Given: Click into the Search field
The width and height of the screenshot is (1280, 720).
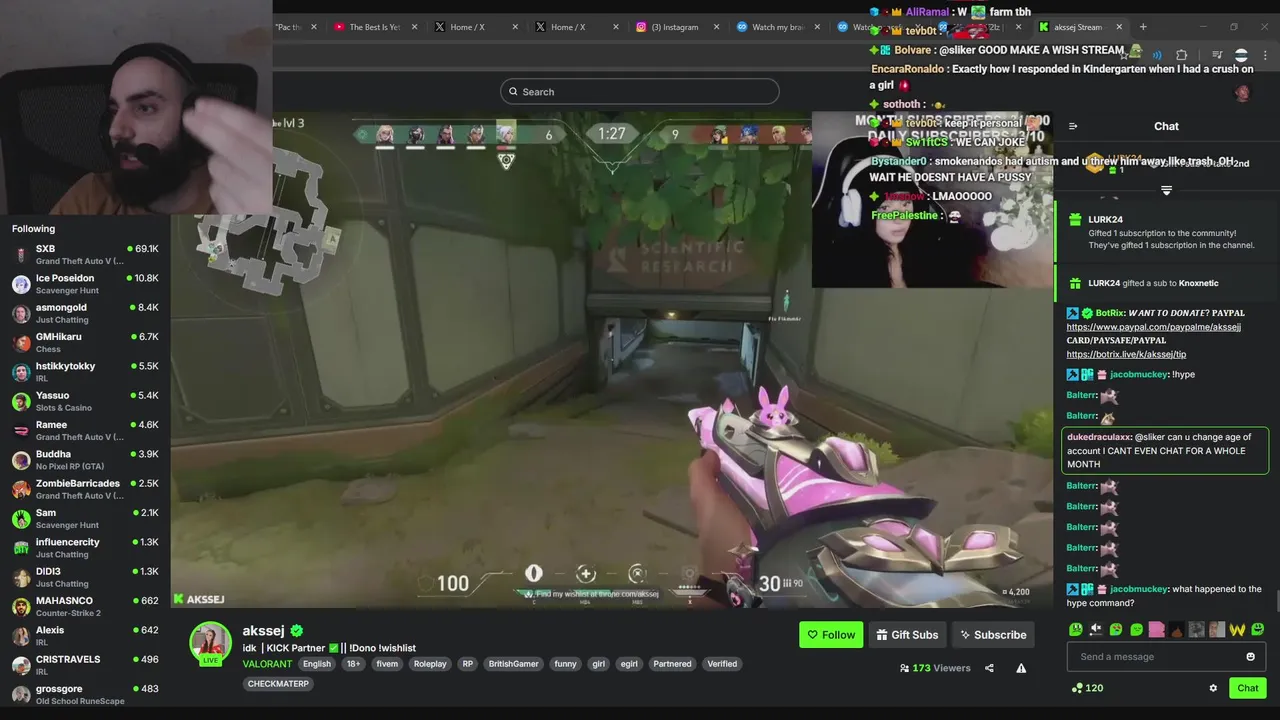Looking at the screenshot, I should (640, 92).
